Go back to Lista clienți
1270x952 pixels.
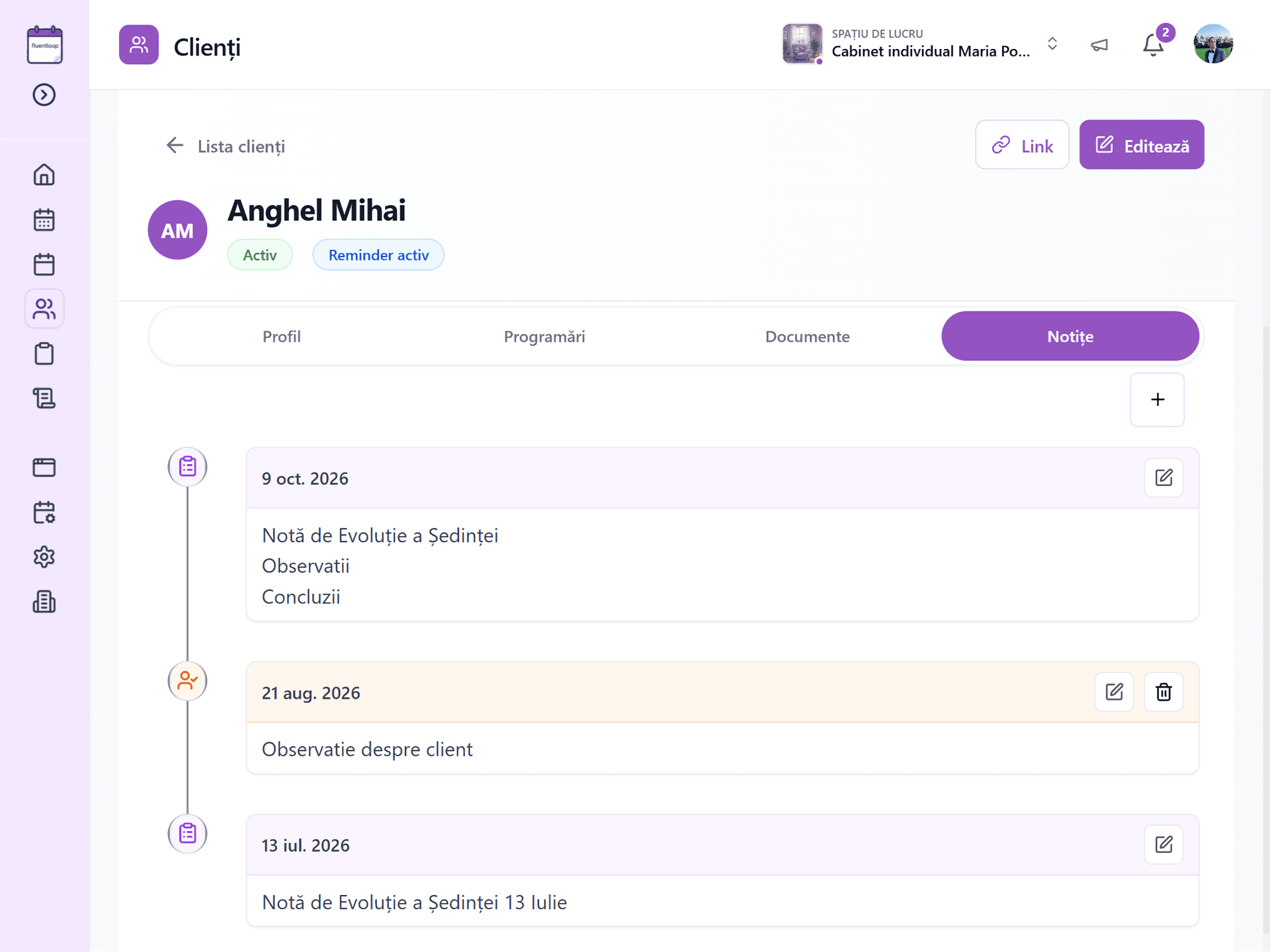[x=226, y=146]
